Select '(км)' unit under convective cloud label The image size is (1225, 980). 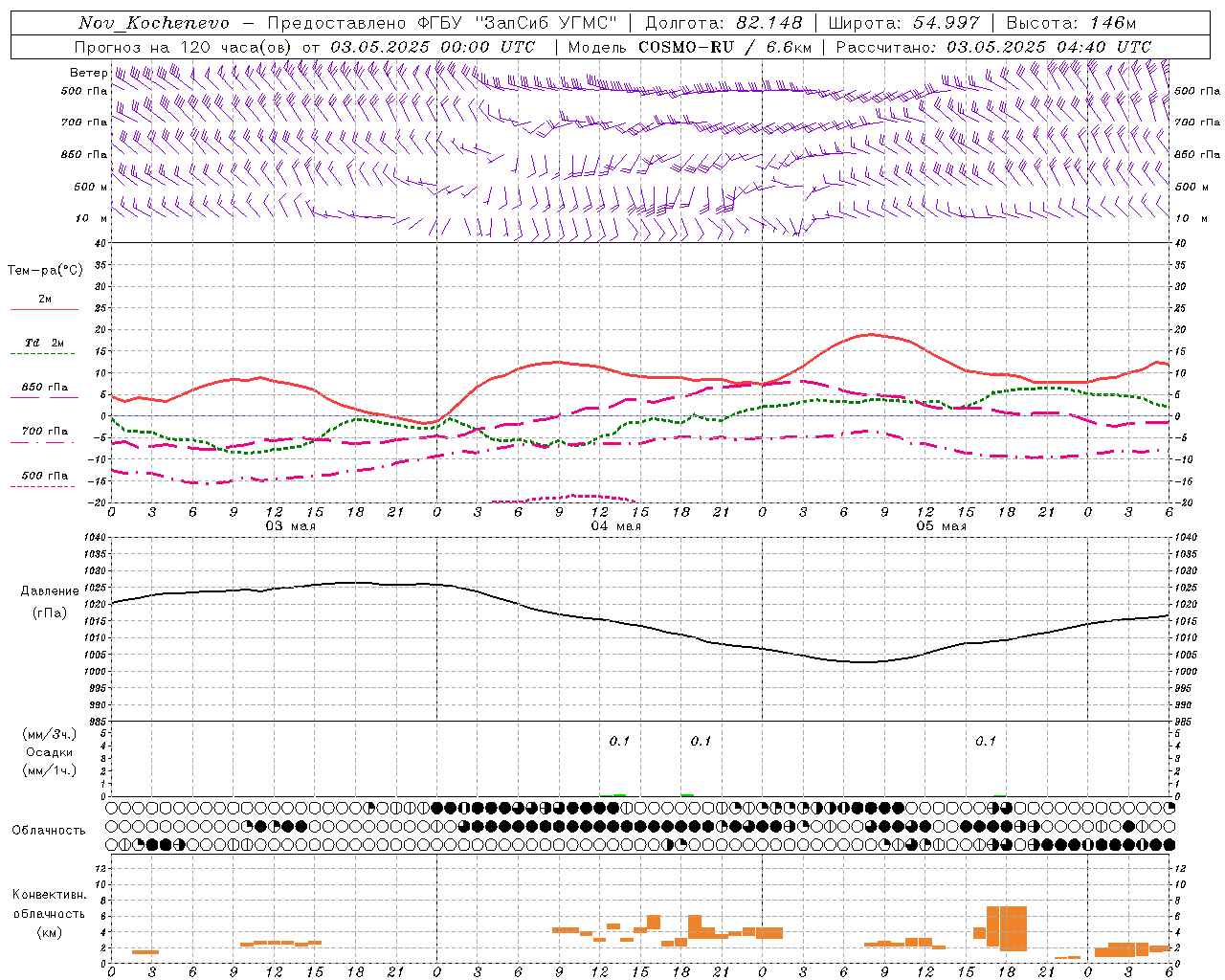pyautogui.click(x=49, y=932)
